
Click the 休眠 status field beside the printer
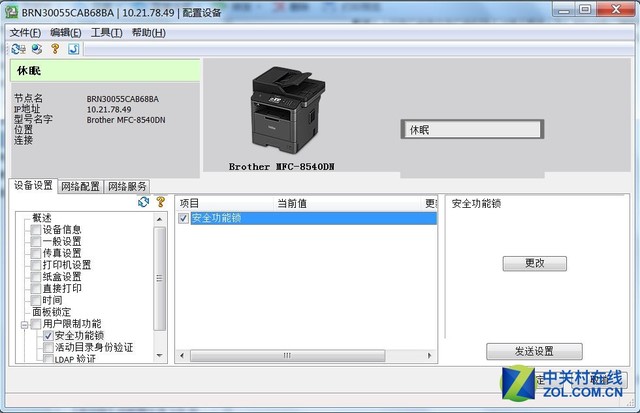click(x=472, y=129)
